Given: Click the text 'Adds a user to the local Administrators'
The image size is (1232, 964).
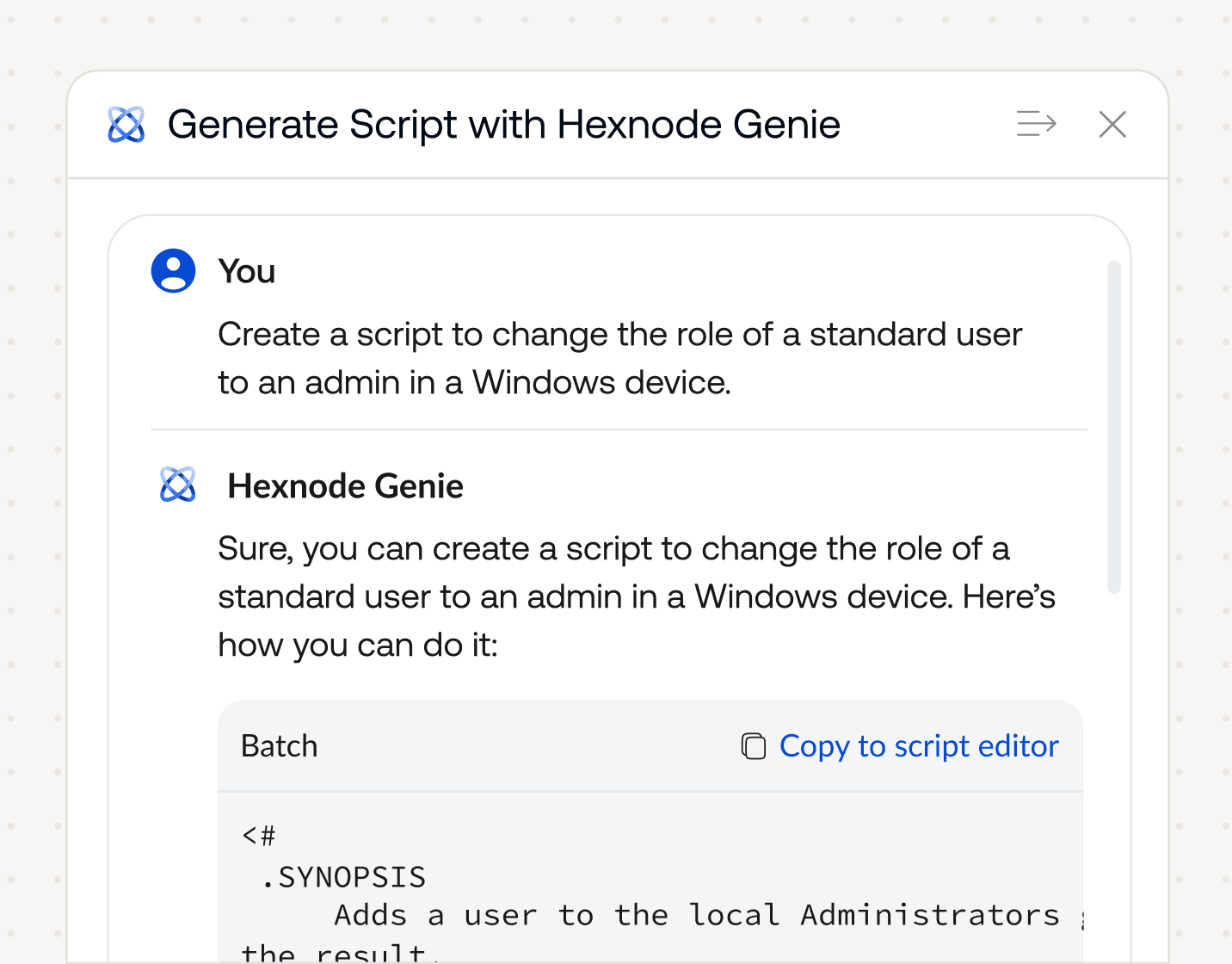Looking at the screenshot, I should (x=697, y=915).
